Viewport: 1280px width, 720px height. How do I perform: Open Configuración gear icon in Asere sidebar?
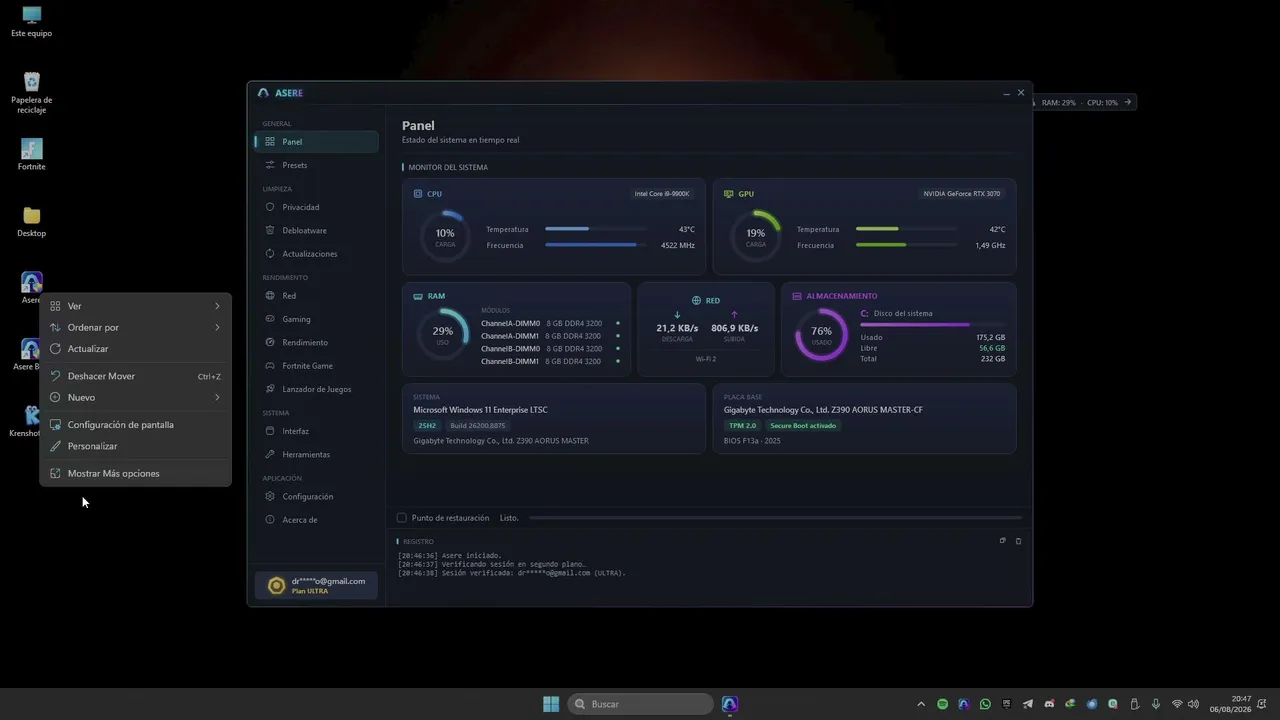click(x=270, y=496)
